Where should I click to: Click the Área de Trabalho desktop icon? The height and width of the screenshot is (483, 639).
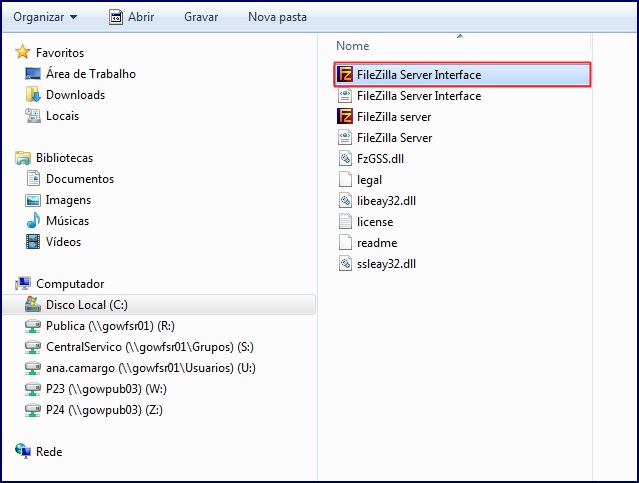point(33,74)
